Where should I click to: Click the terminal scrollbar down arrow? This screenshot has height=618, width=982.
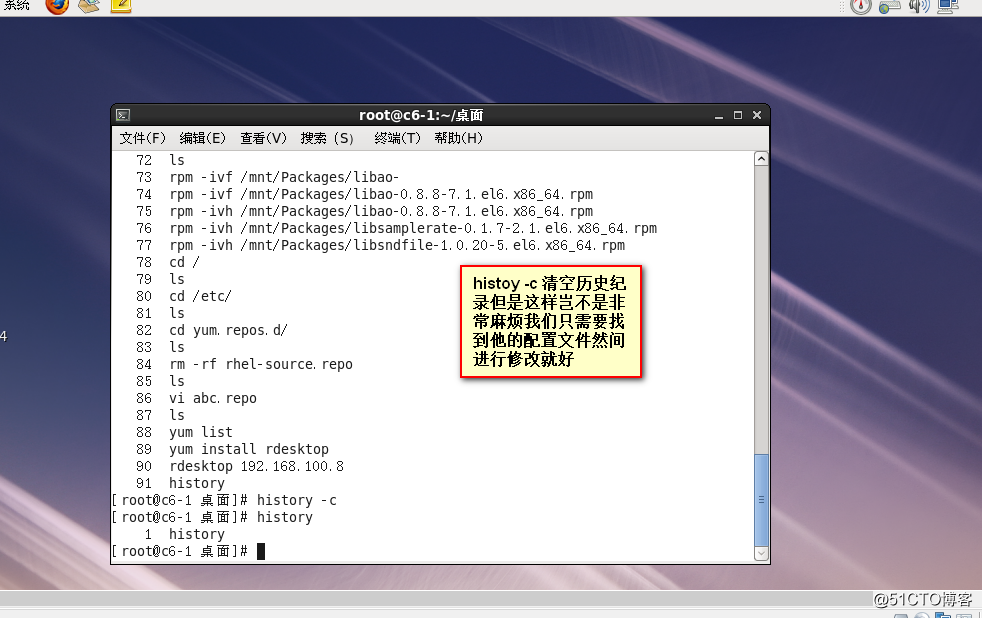(761, 554)
